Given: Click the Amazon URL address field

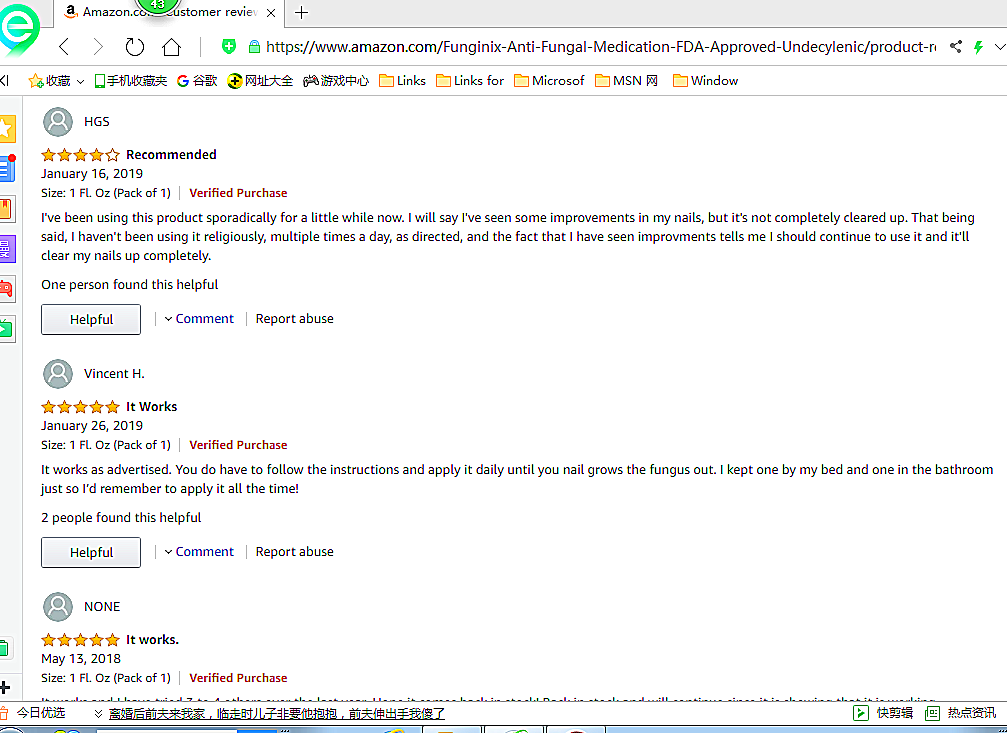Looking at the screenshot, I should [600, 47].
